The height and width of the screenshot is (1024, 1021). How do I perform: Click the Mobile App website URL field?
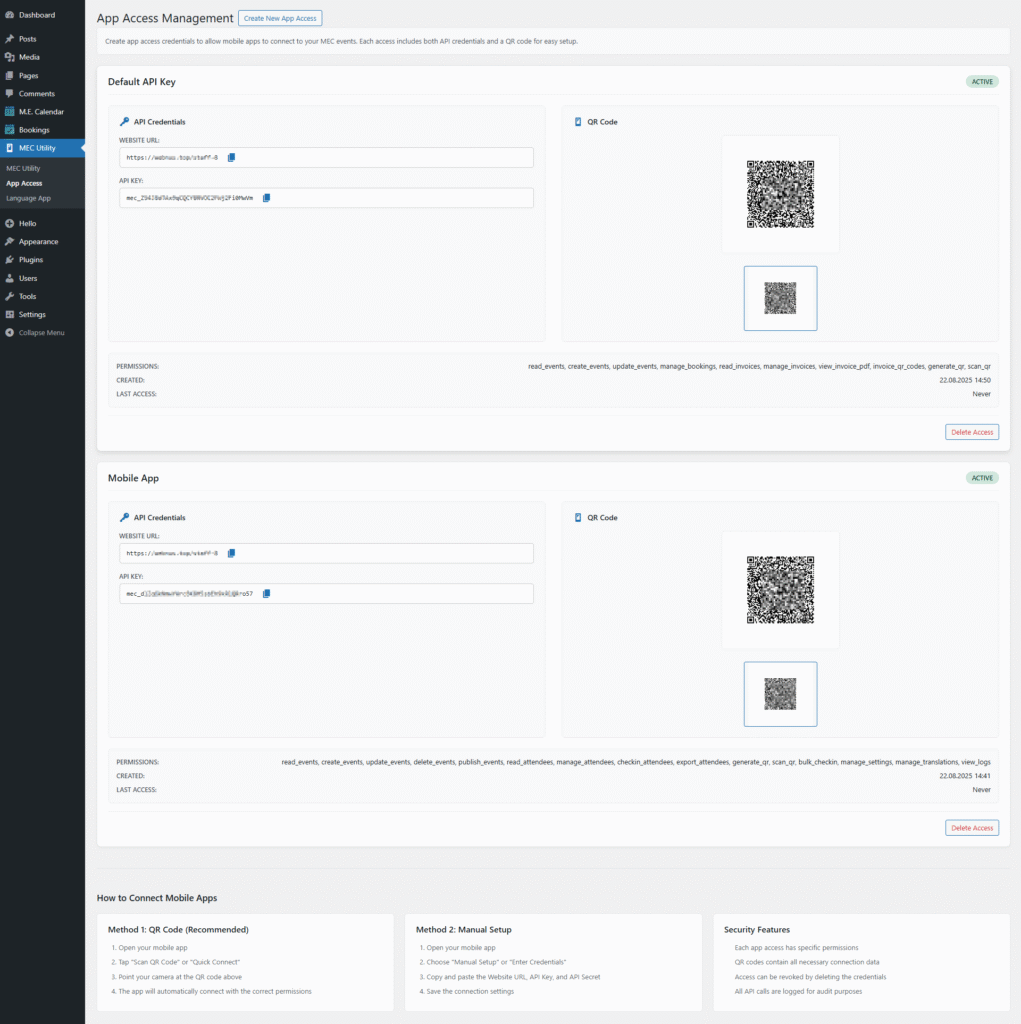click(326, 553)
